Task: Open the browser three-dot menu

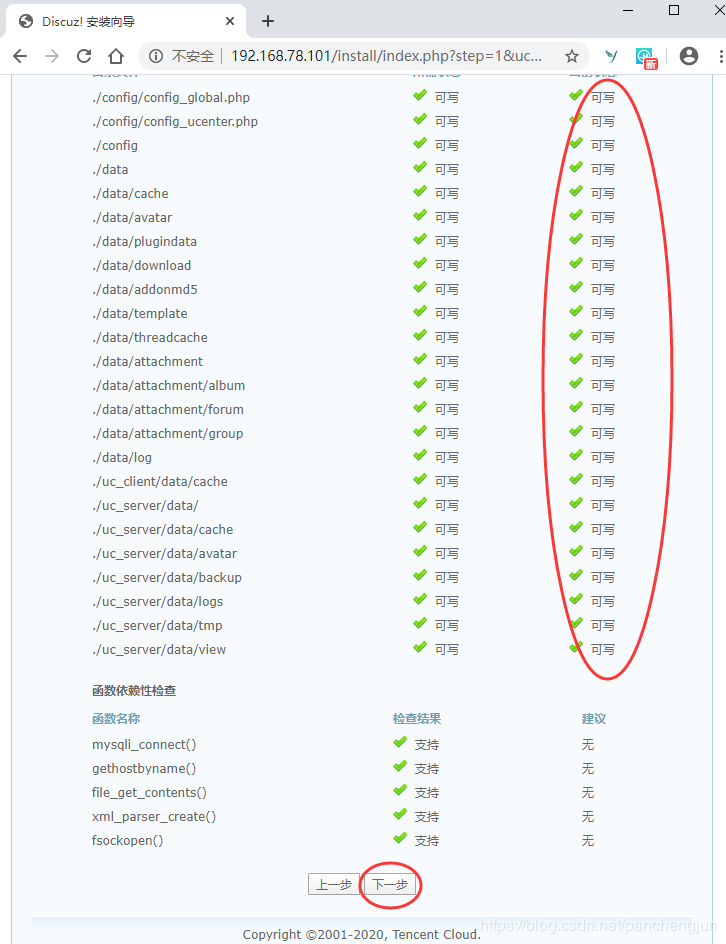Action: pyautogui.click(x=721, y=56)
